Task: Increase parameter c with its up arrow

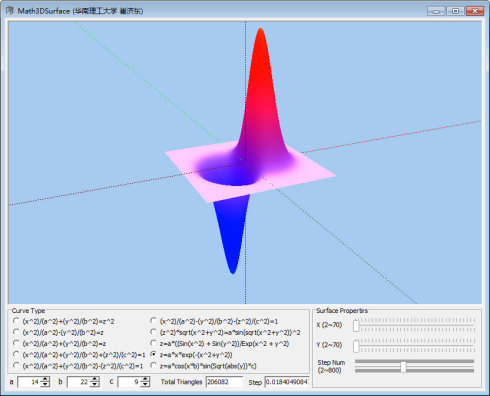Action: [145, 379]
